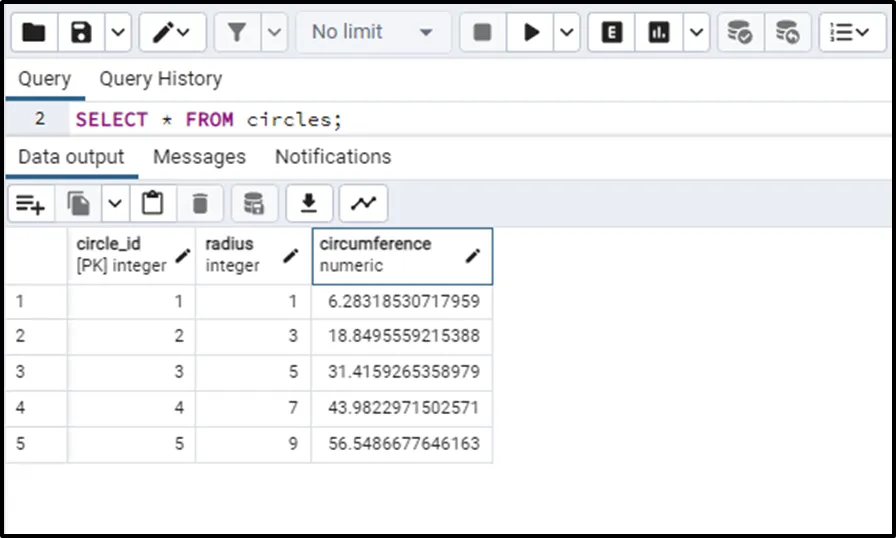Click the Save Data Changes icon
896x538 pixels.
point(254,204)
